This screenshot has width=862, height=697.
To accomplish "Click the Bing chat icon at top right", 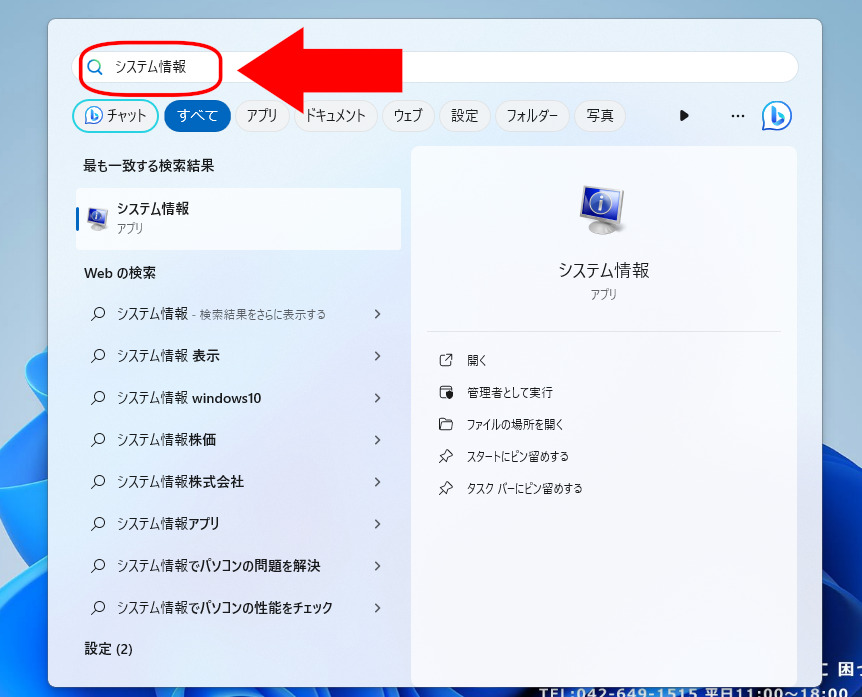I will click(x=776, y=116).
